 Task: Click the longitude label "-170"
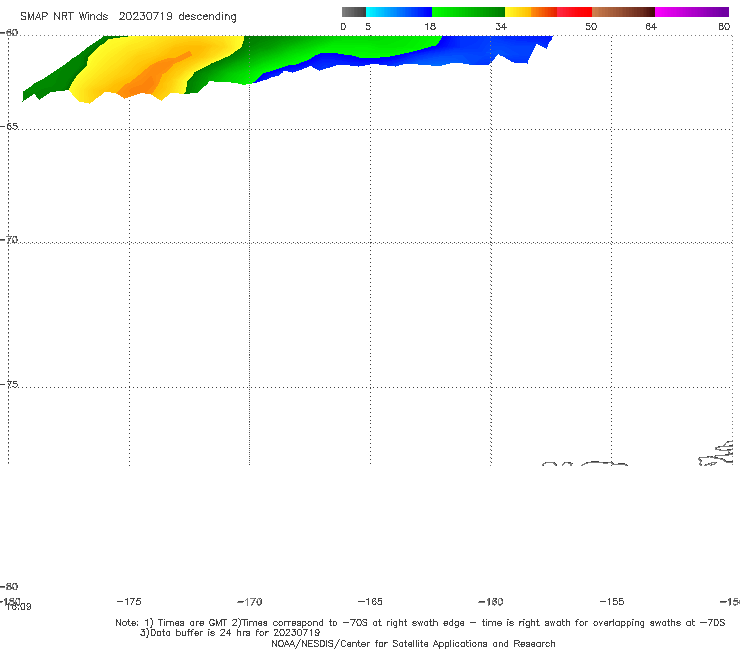coord(250,601)
